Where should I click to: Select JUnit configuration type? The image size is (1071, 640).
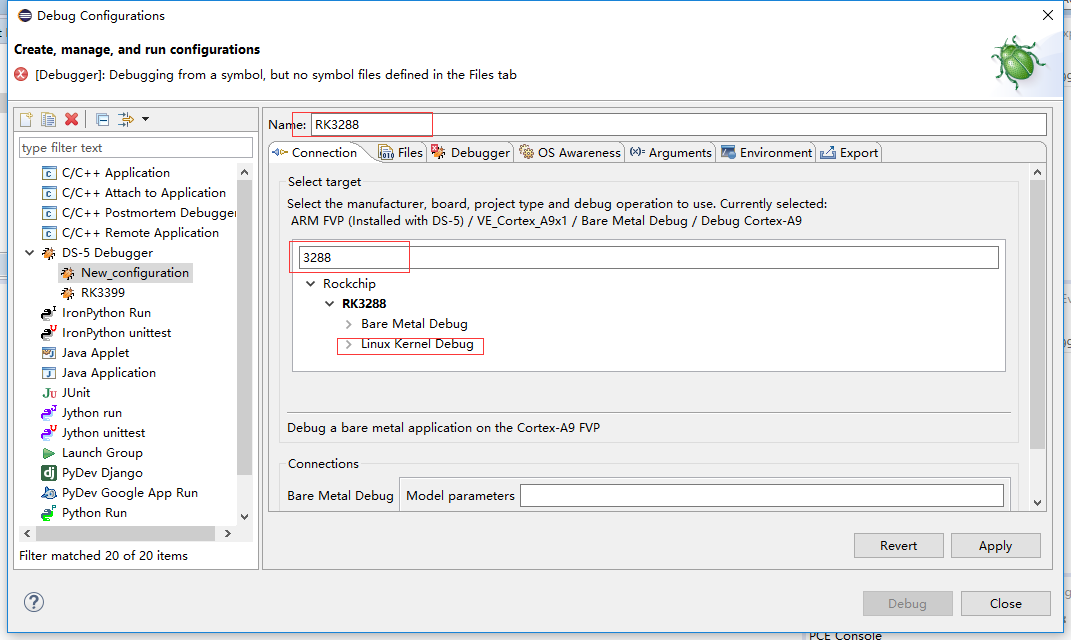(x=76, y=393)
